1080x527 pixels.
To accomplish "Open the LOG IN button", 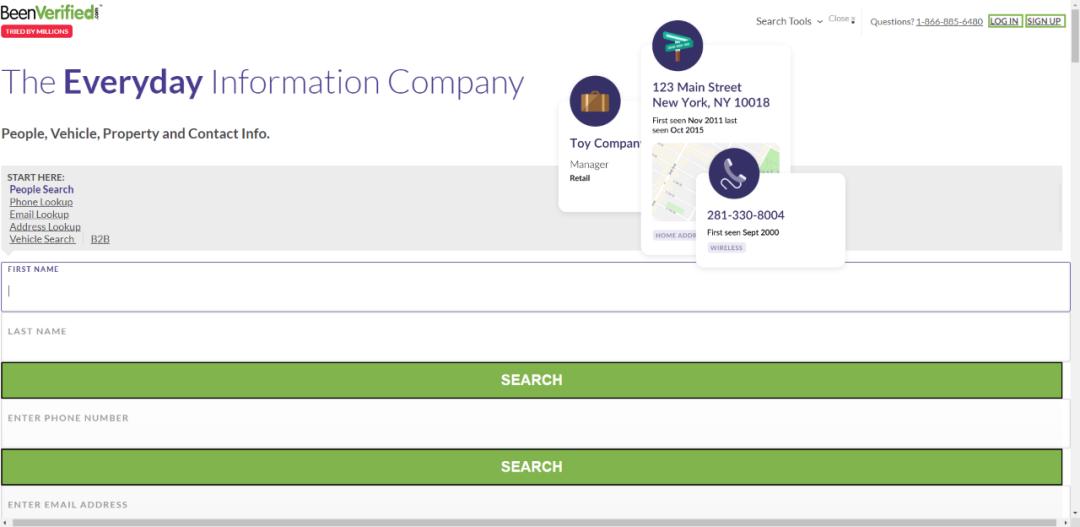I will click(1004, 21).
